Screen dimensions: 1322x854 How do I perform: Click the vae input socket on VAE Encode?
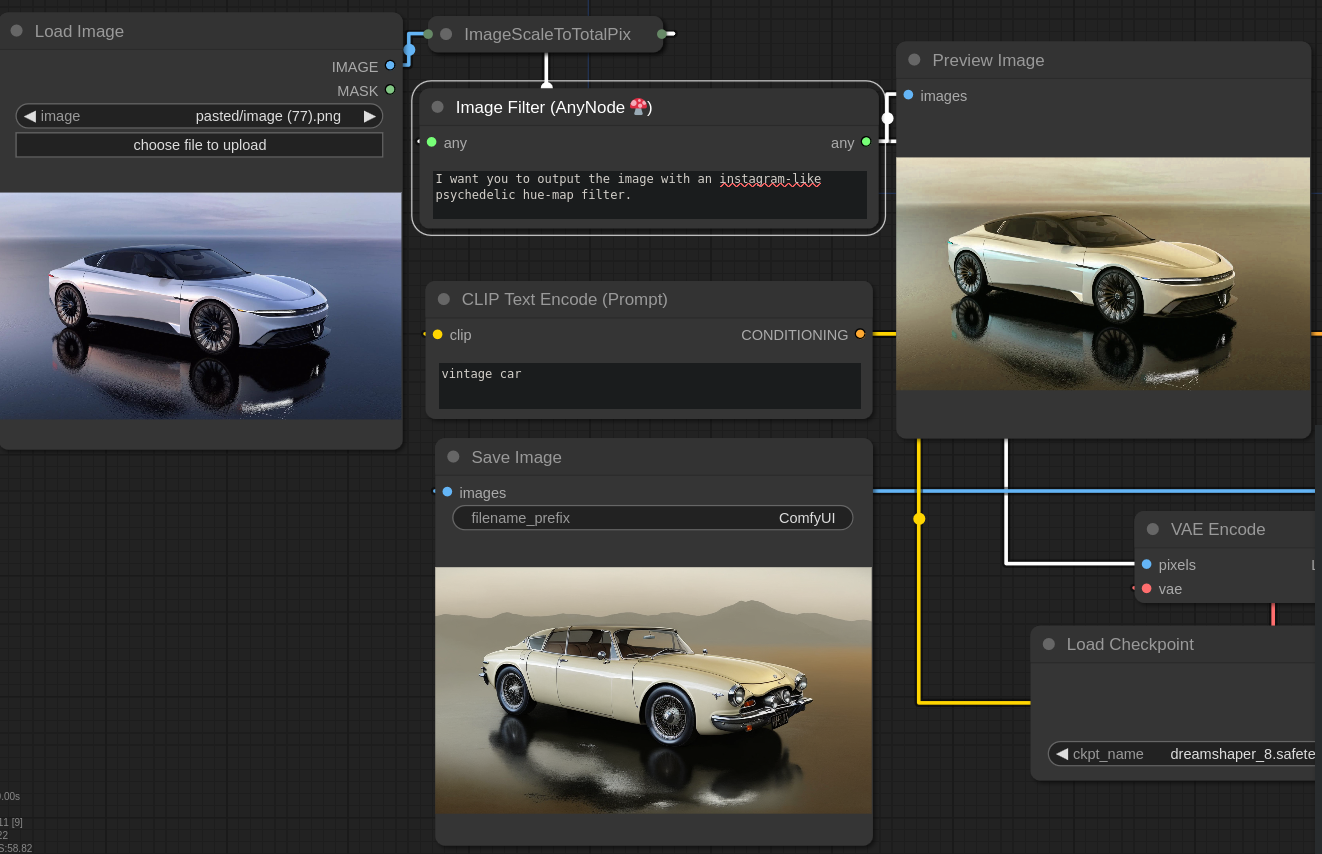1147,588
